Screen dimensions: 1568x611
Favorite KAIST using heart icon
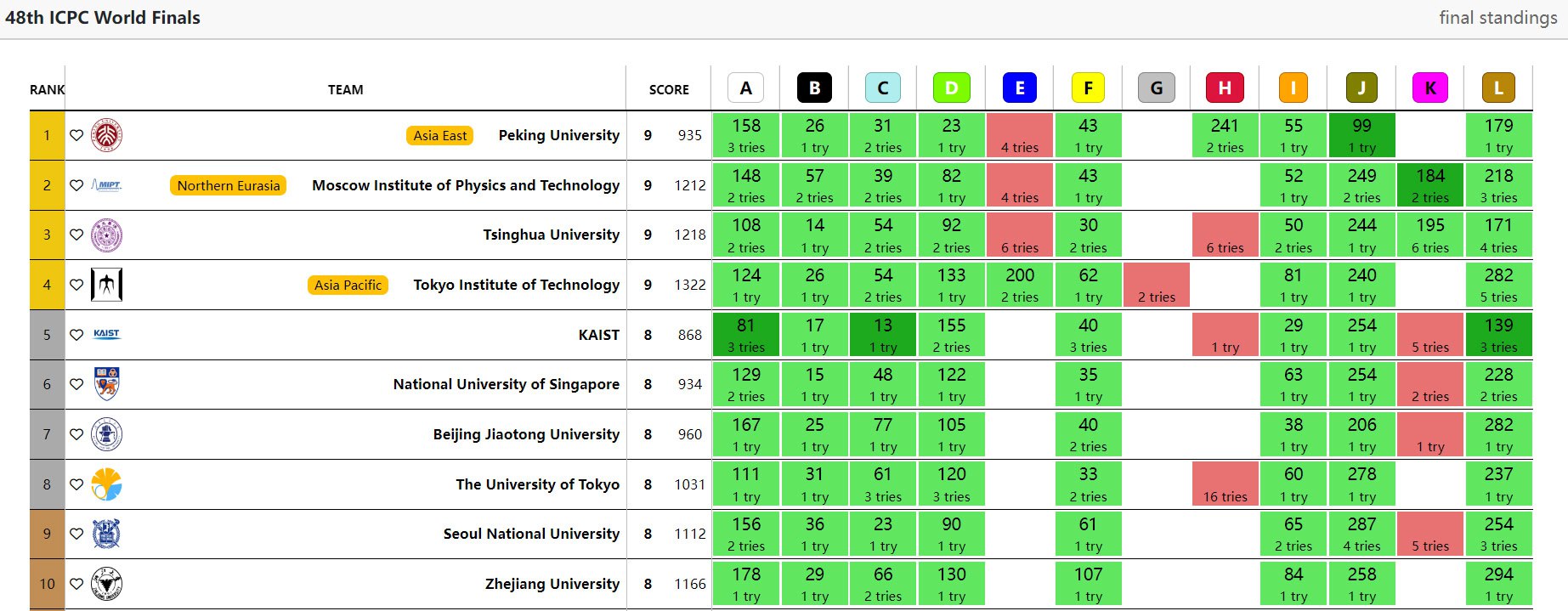76,335
